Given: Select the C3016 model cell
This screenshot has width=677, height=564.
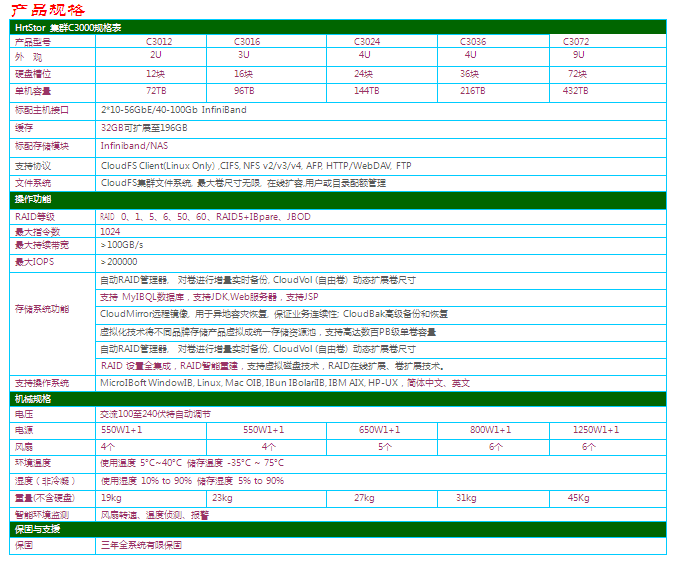Looking at the screenshot, I should click(x=247, y=42).
